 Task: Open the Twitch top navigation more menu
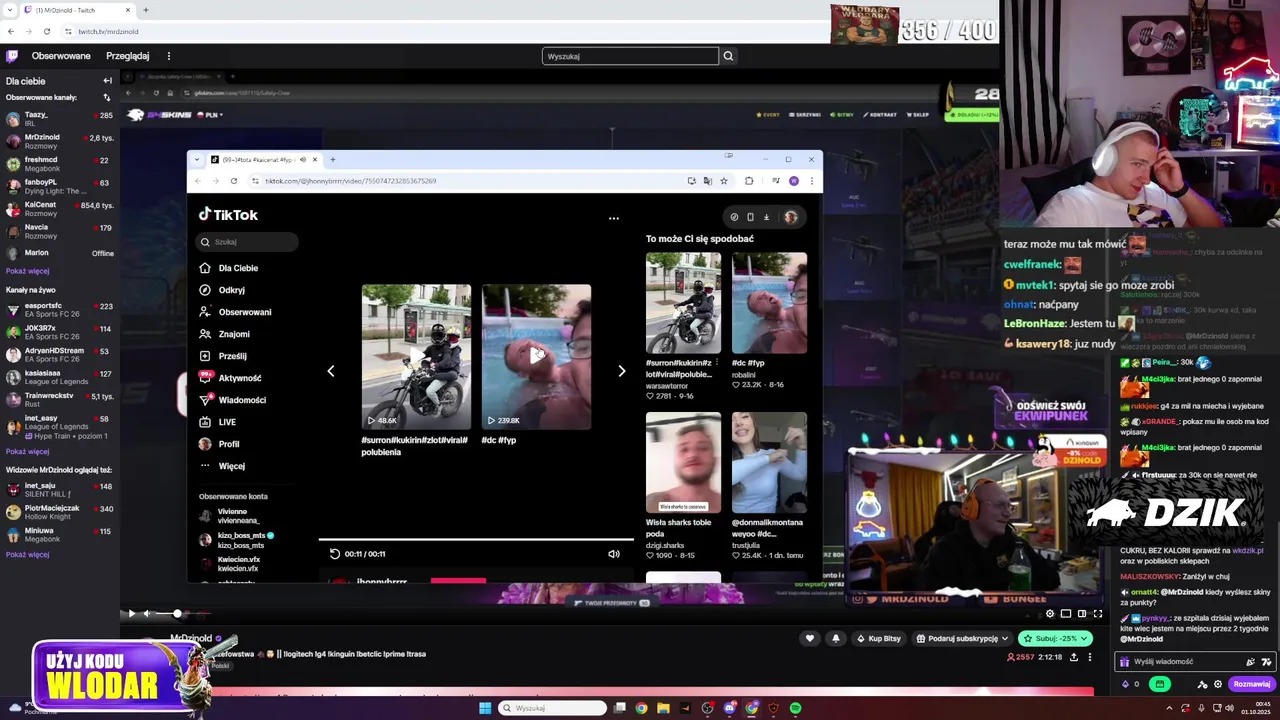tap(169, 56)
